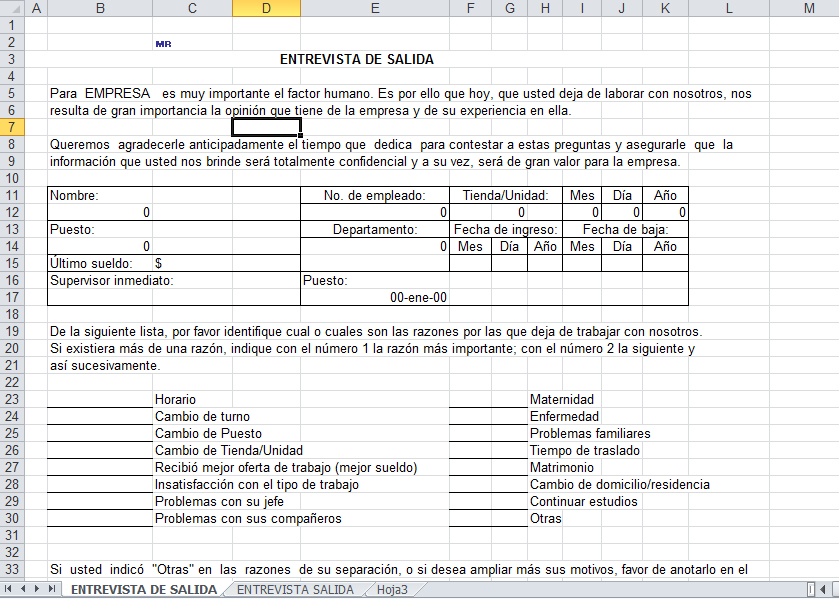This screenshot has height=599, width=839.
Task: Click the blank line beside Horario
Action: (x=100, y=399)
